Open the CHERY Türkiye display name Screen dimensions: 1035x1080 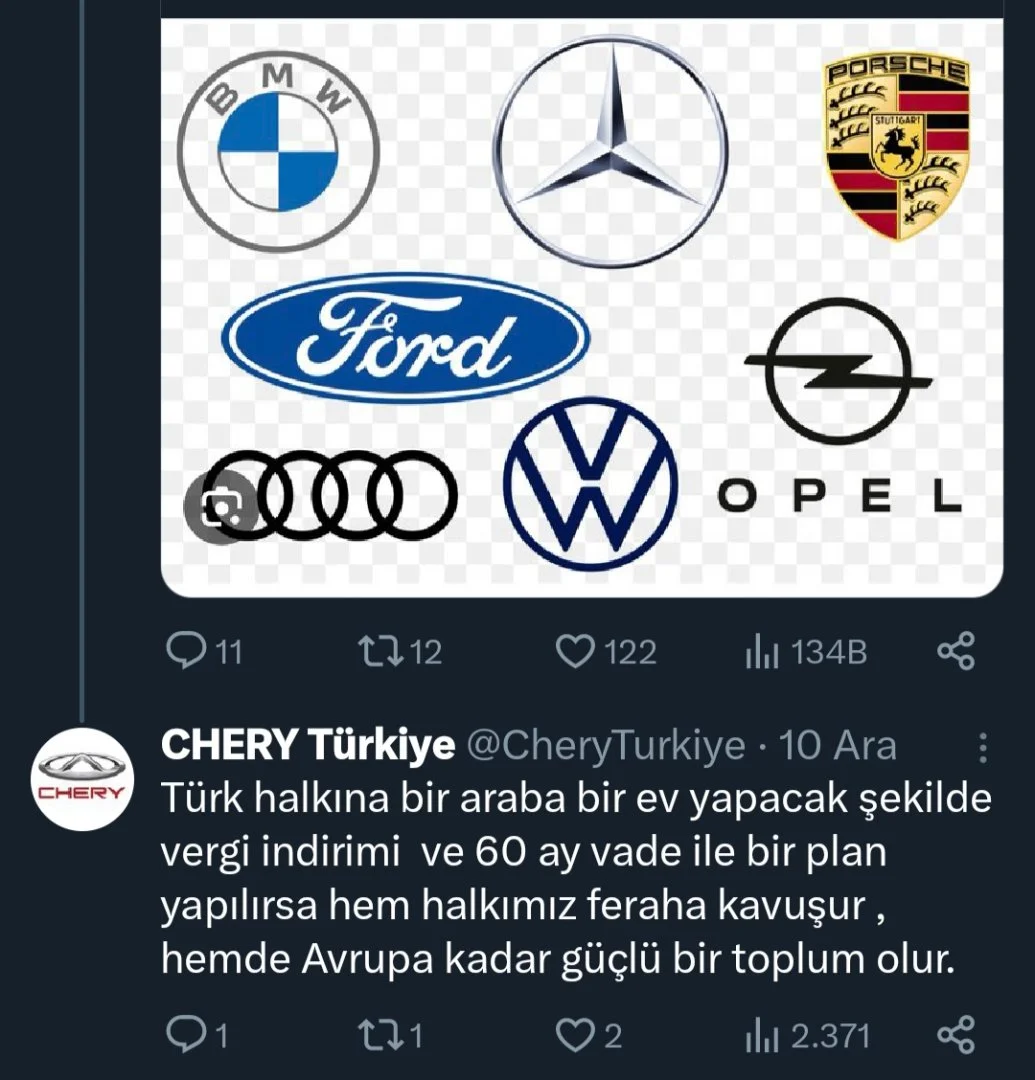pyautogui.click(x=308, y=745)
